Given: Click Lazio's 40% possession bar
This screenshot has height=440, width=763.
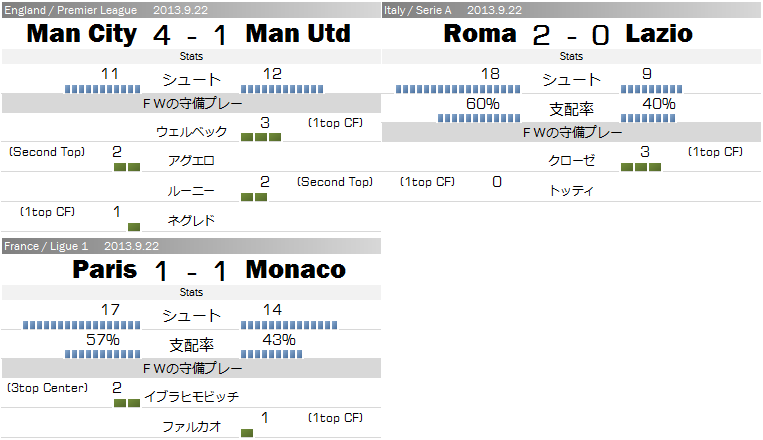Looking at the screenshot, I should 648,118.
